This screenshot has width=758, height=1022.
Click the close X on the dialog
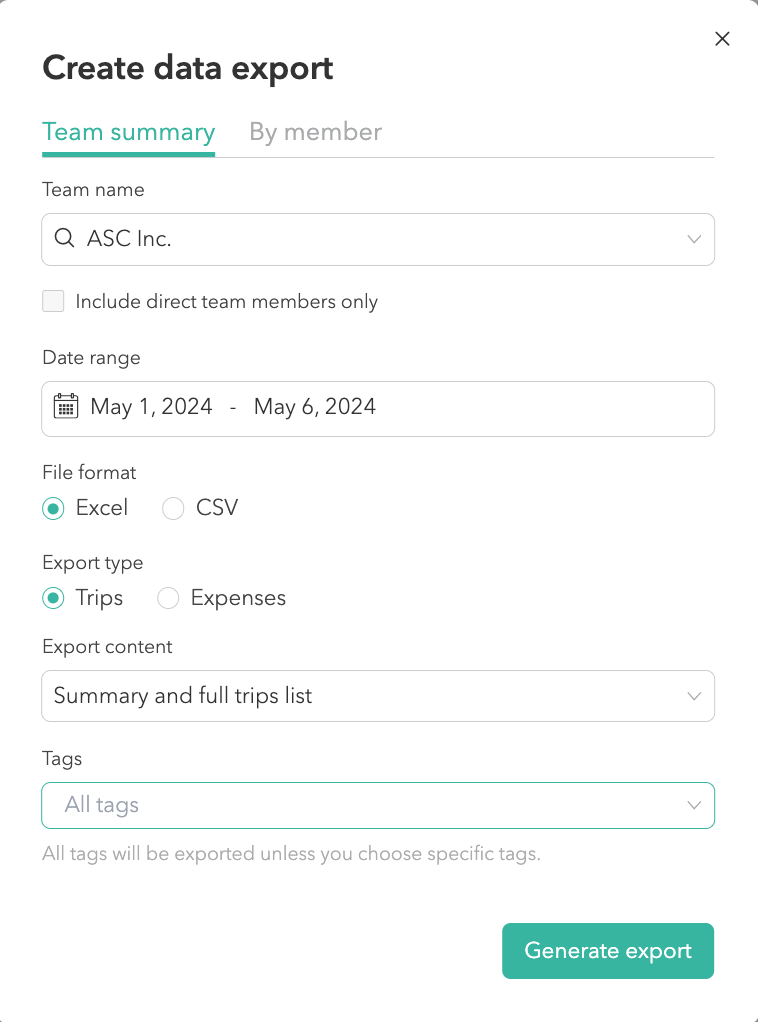point(722,39)
